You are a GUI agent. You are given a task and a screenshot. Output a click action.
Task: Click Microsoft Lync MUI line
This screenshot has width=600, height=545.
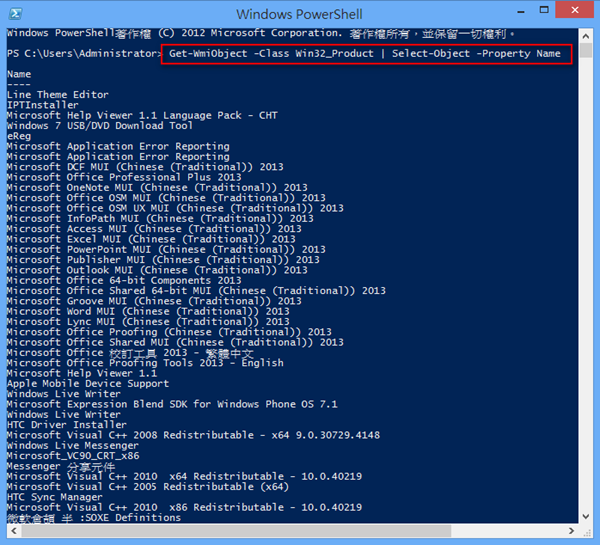tap(148, 322)
